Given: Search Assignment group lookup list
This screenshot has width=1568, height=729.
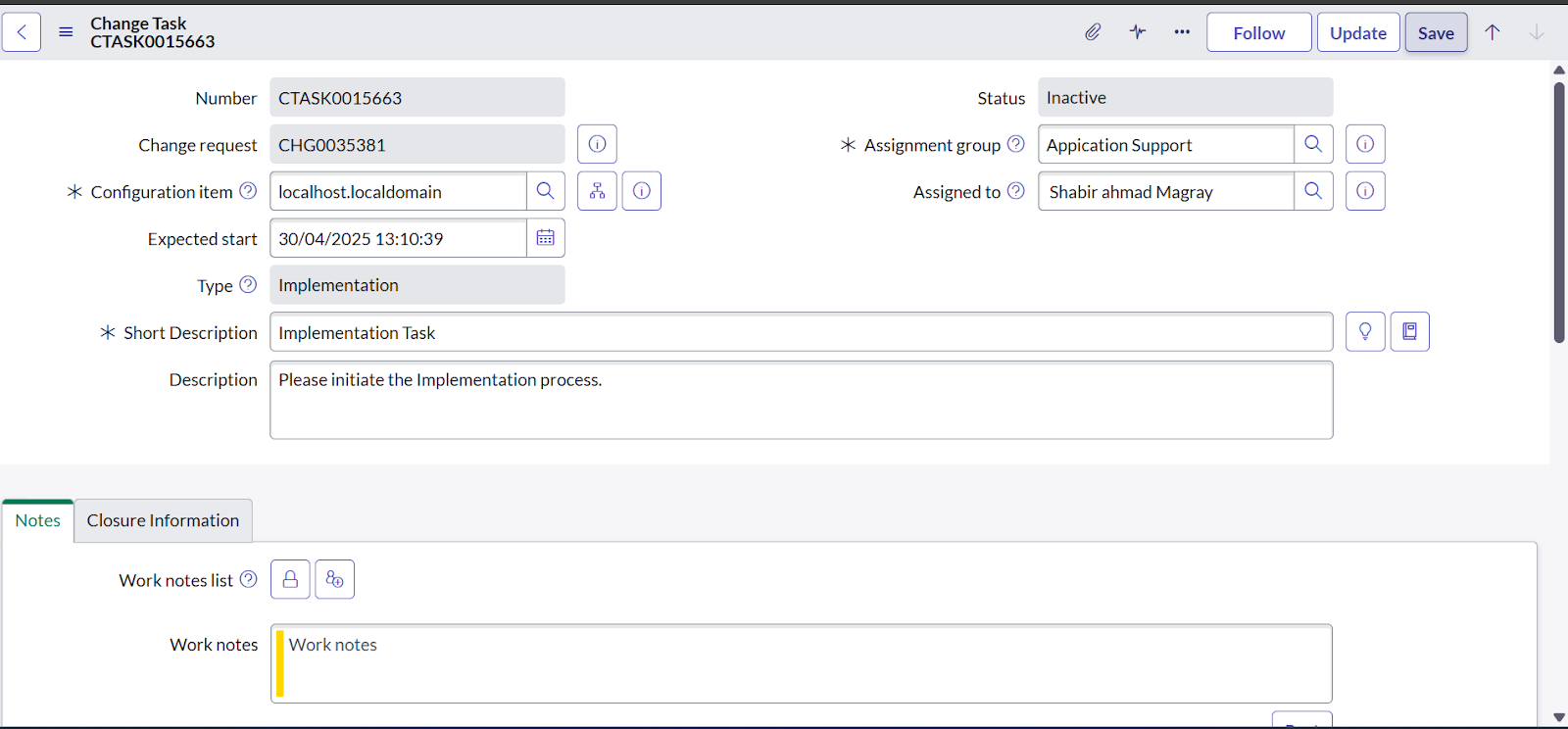Looking at the screenshot, I should point(1313,144).
